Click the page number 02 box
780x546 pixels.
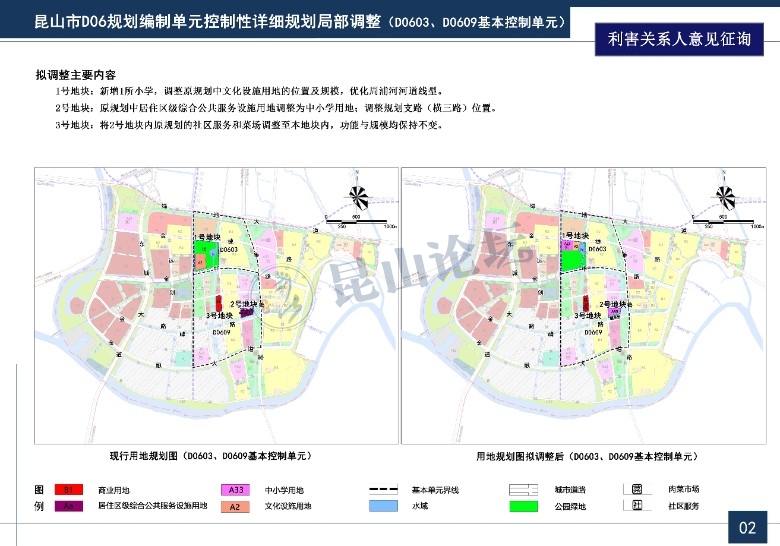click(747, 527)
